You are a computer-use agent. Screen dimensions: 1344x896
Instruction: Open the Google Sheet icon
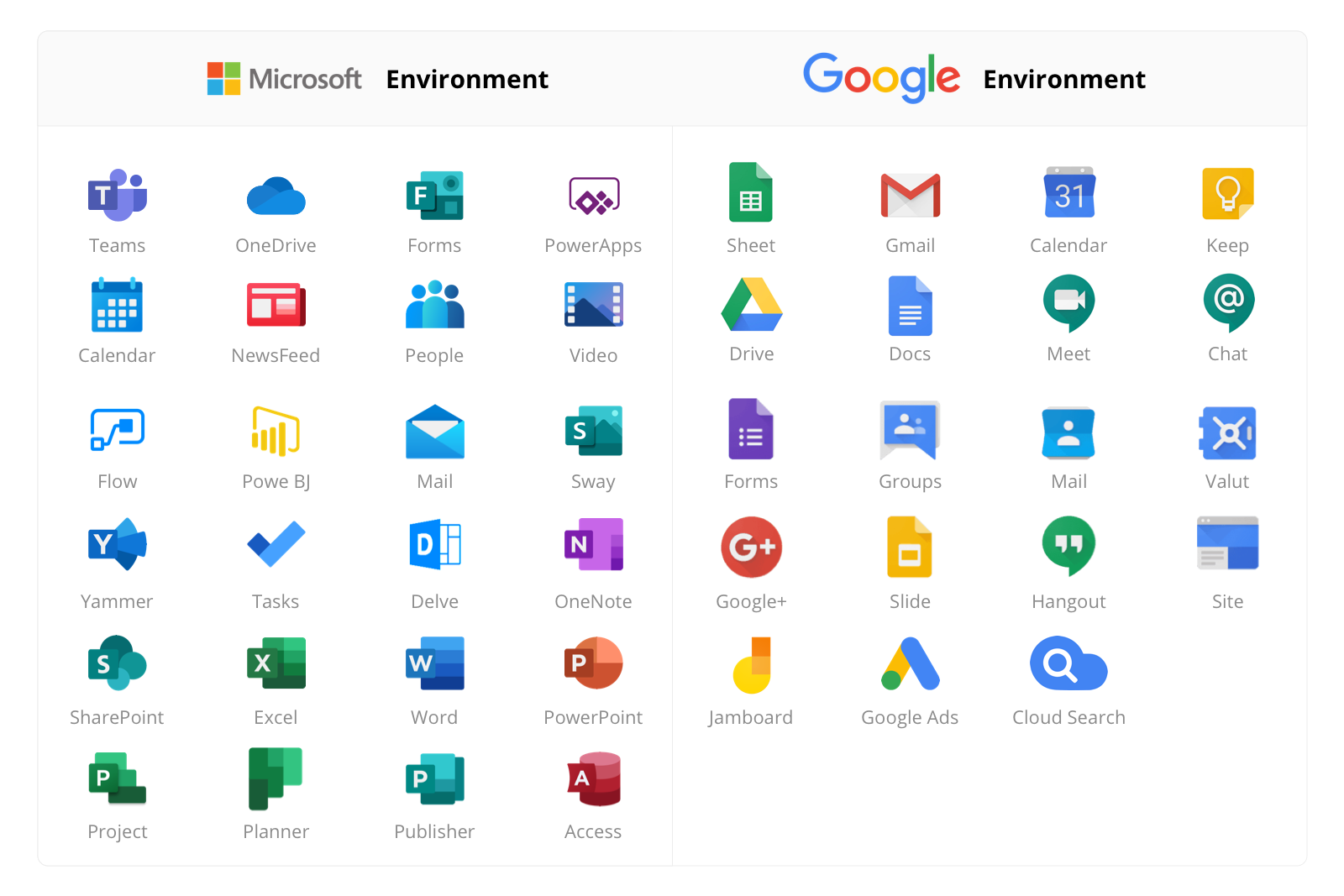pyautogui.click(x=751, y=192)
